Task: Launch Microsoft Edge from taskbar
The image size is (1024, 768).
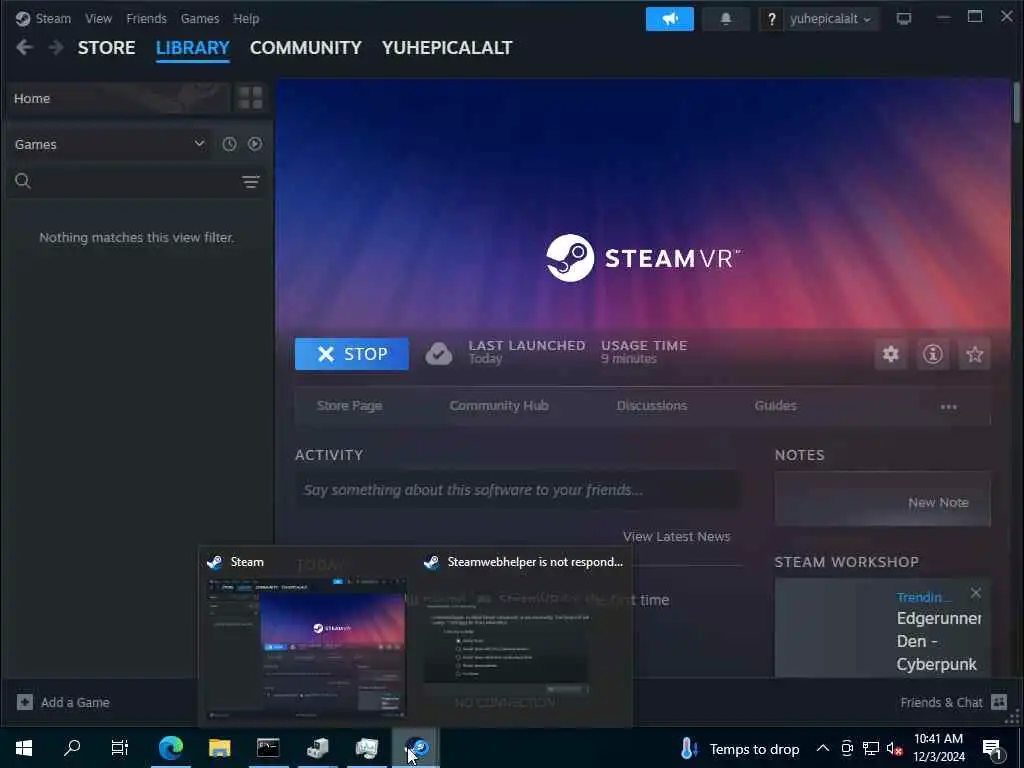Action: pyautogui.click(x=170, y=748)
